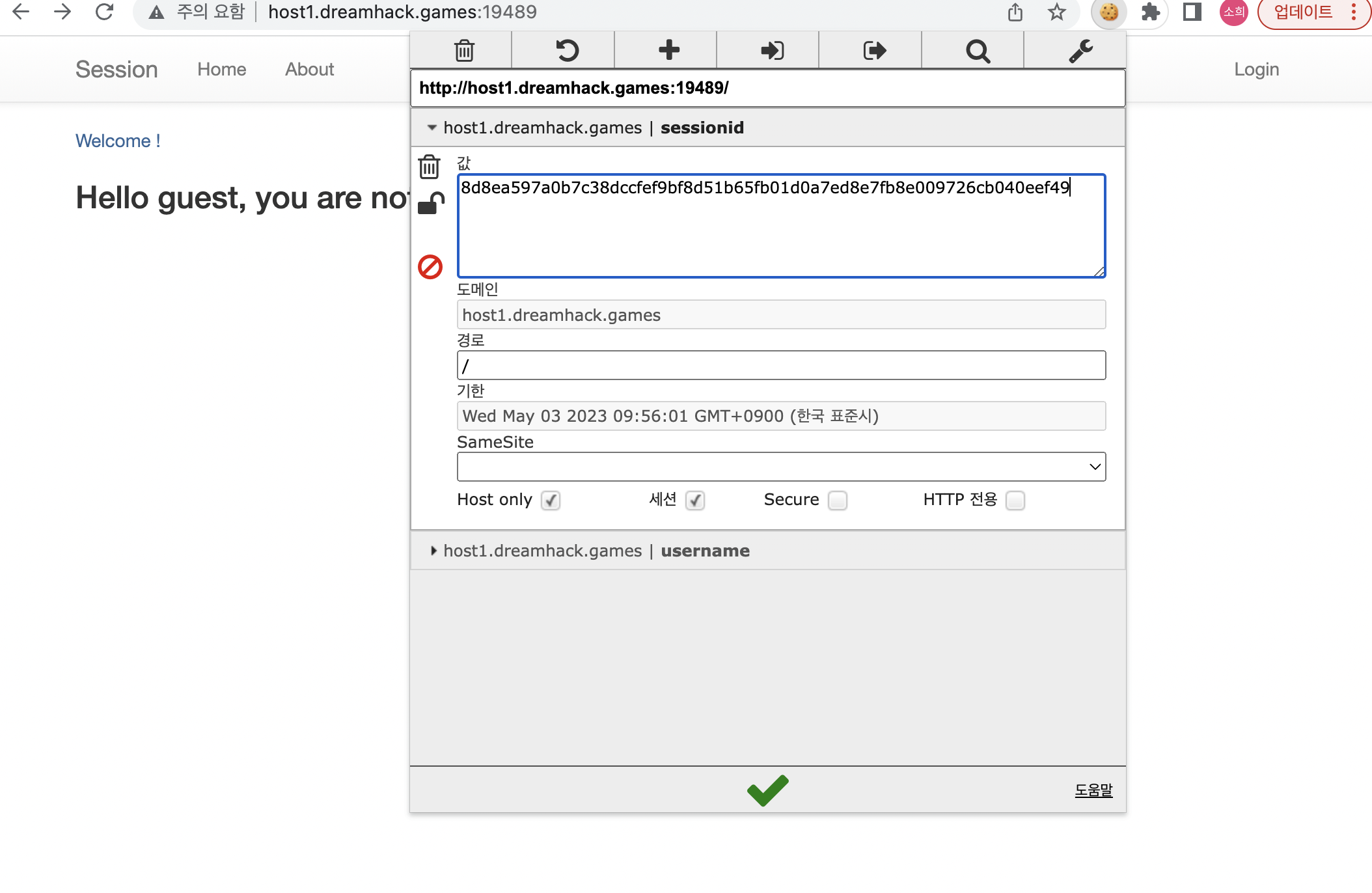Click the import cookies icon

tap(771, 50)
